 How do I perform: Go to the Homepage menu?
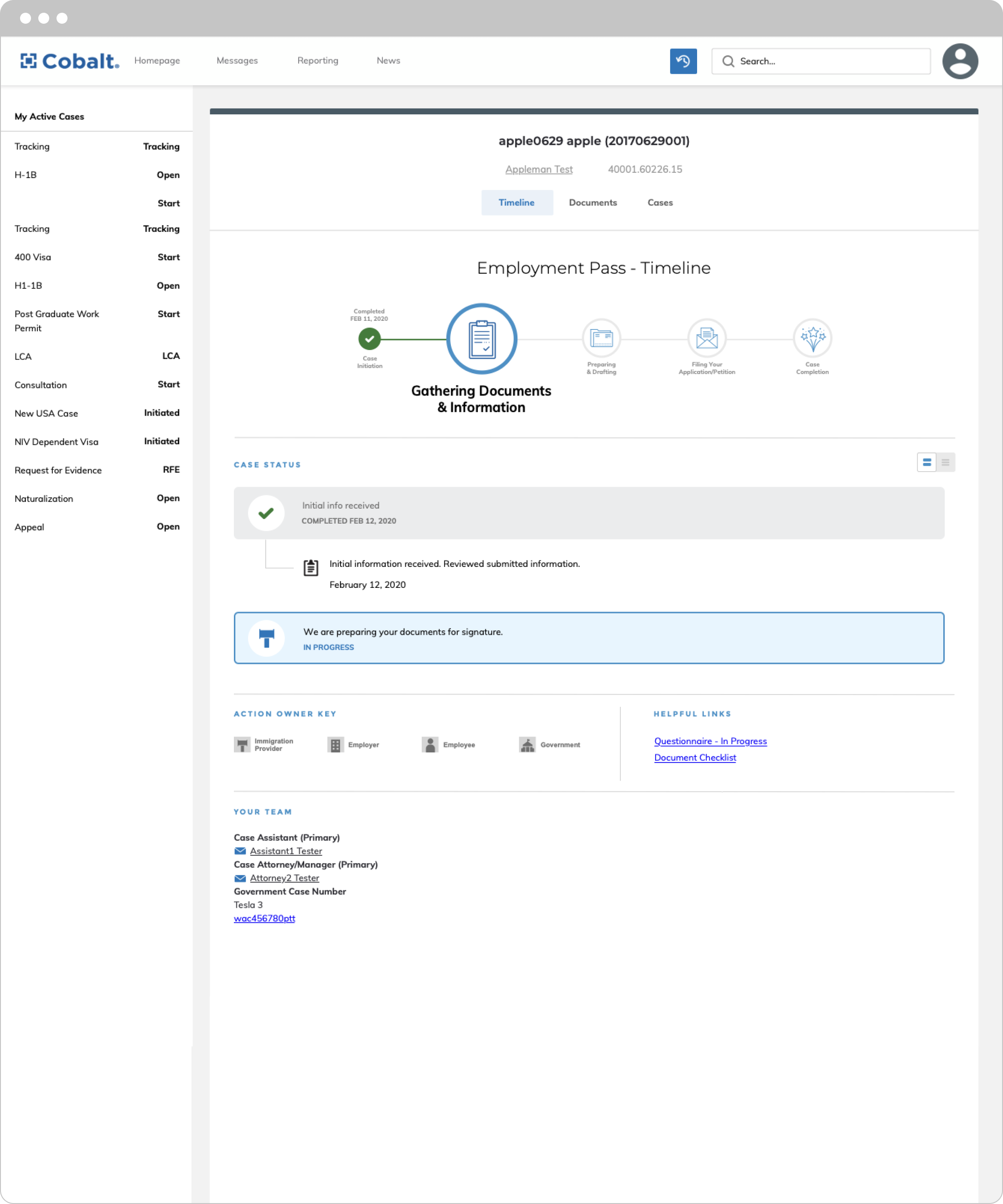tap(157, 61)
